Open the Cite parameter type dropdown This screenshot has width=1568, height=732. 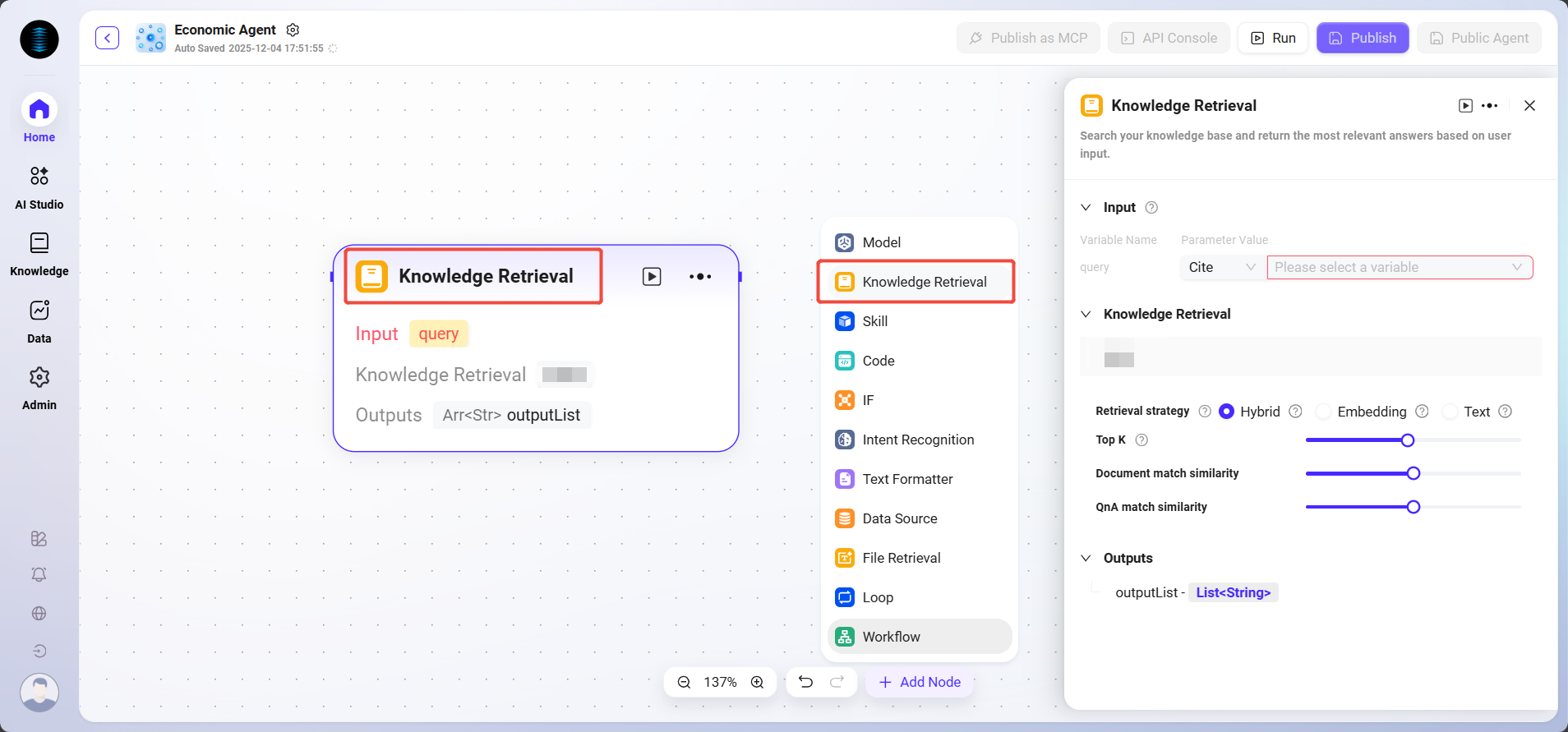(1221, 267)
